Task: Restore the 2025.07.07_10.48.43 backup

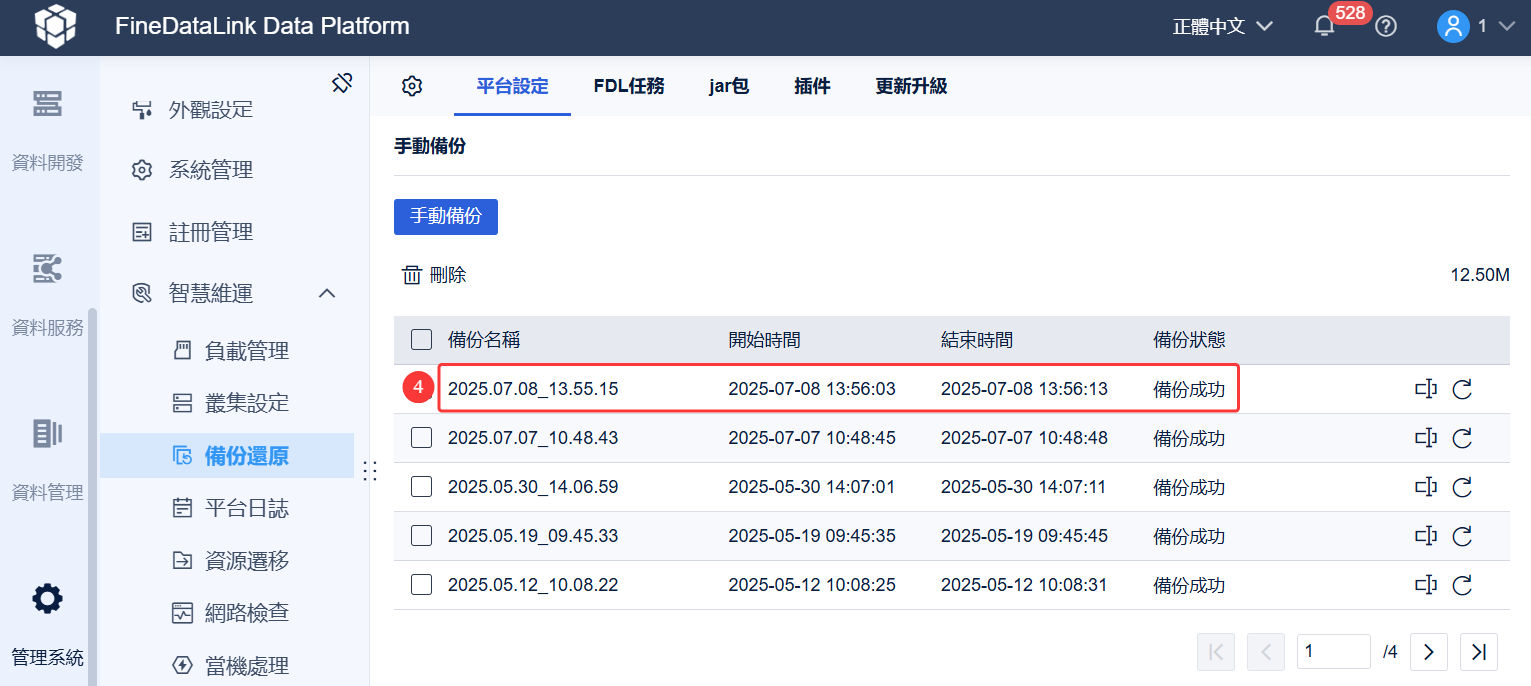Action: [1462, 438]
